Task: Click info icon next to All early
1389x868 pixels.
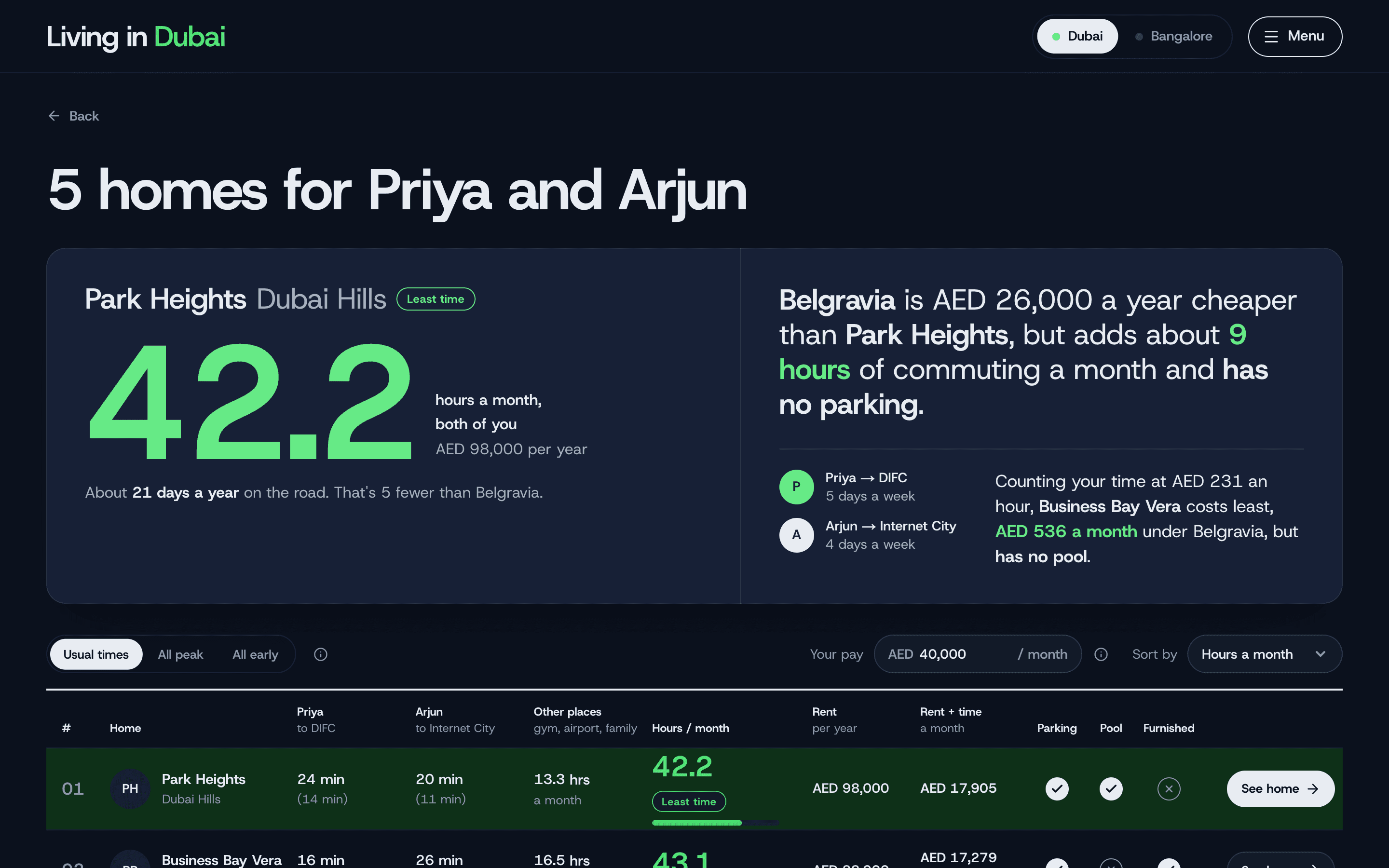Action: point(320,654)
